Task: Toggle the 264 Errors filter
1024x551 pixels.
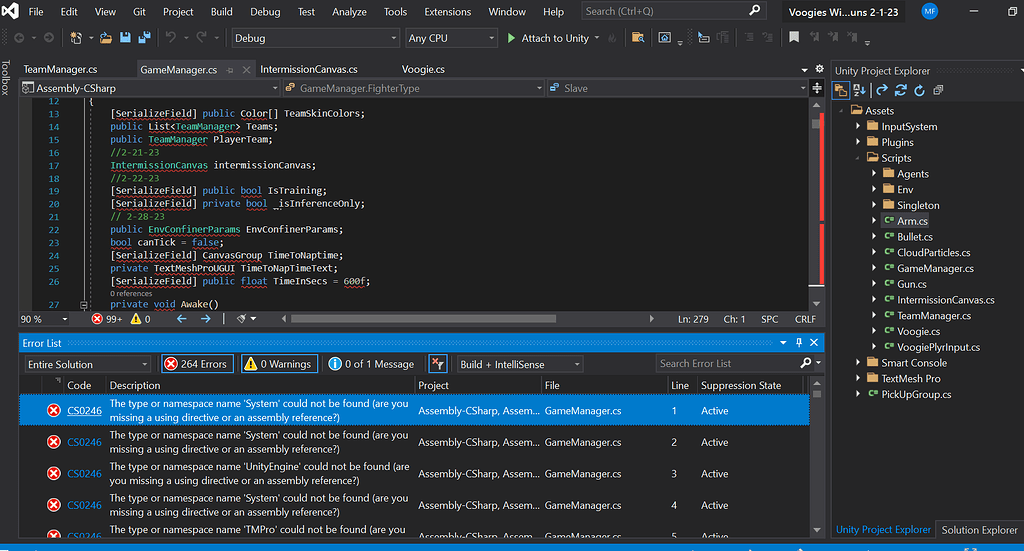Action: 196,364
